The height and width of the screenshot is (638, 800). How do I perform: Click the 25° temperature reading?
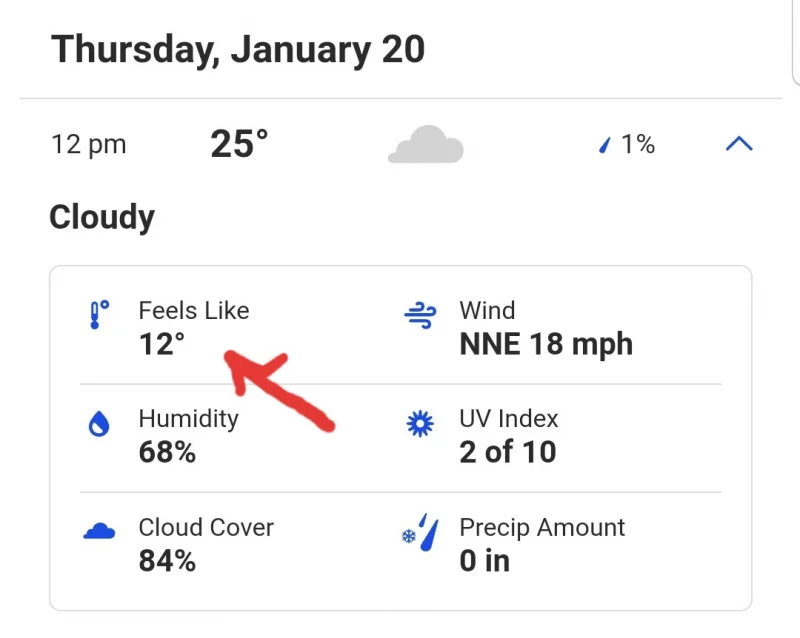239,144
